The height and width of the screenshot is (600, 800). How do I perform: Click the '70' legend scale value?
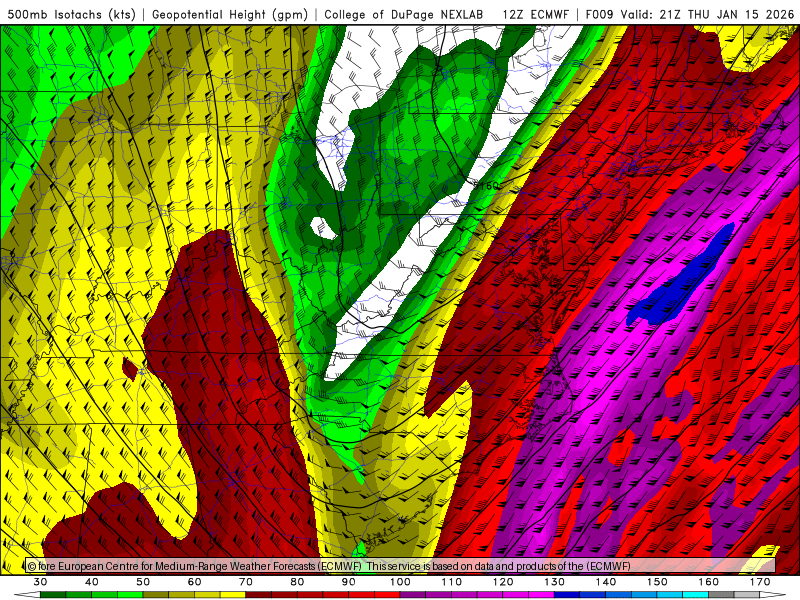click(x=246, y=582)
